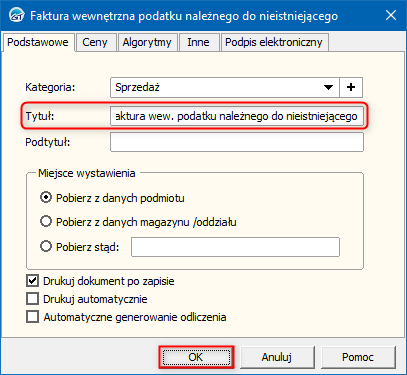Enable Drukuj automatycznie checkbox
This screenshot has width=407, height=375.
pos(32,299)
